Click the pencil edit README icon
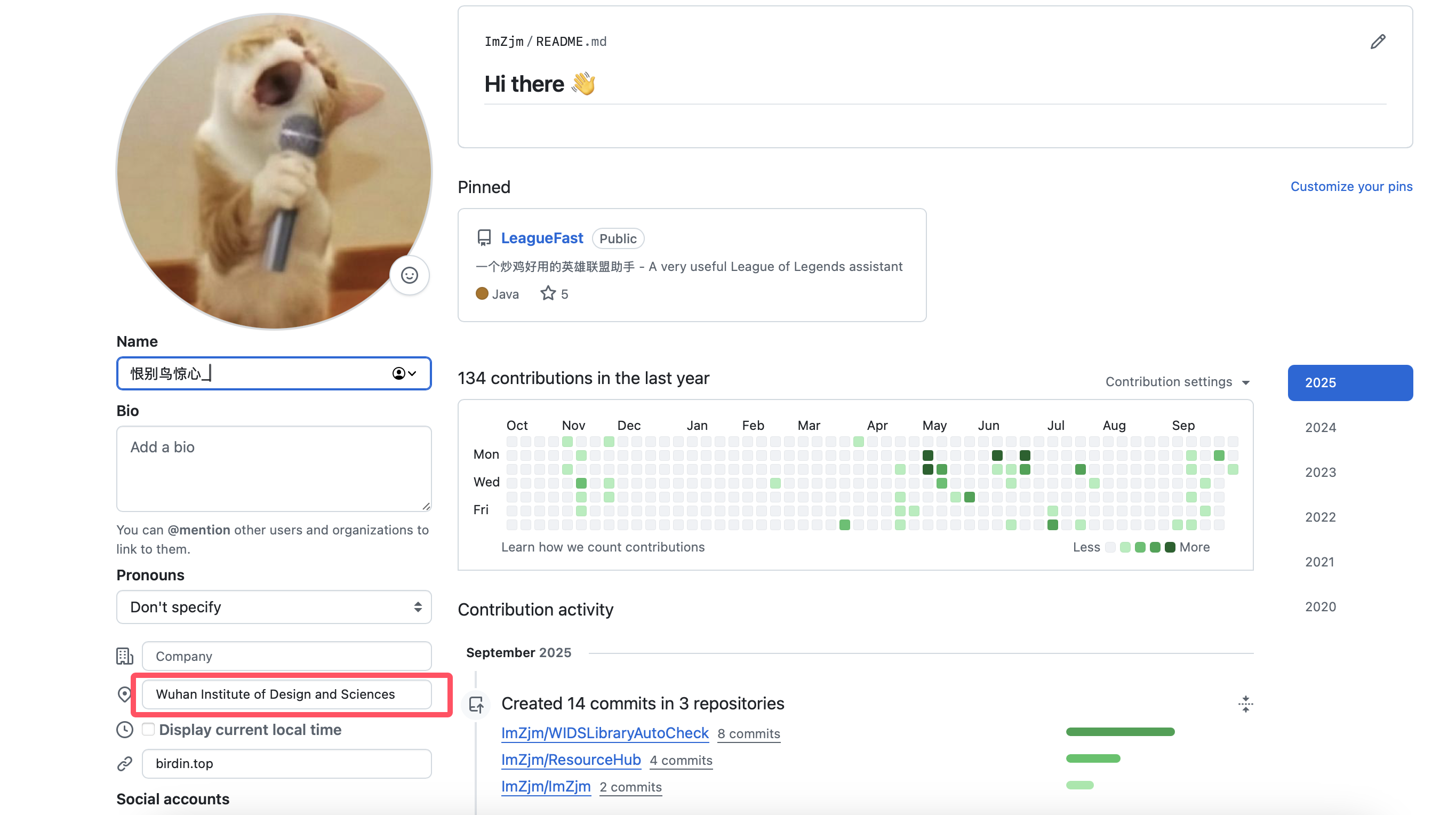This screenshot has width=1456, height=815. 1378,42
